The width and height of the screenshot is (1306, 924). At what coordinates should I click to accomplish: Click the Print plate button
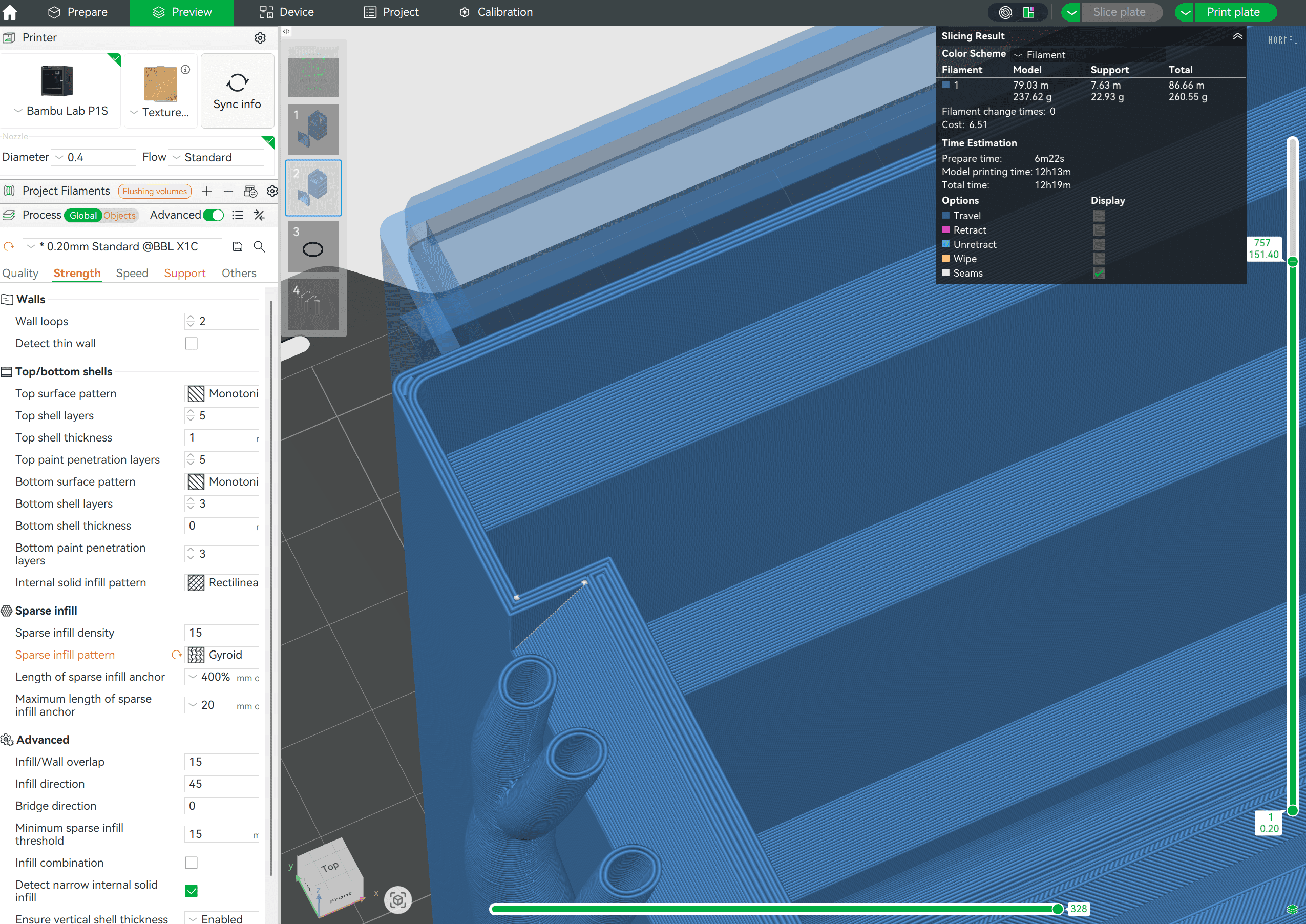tap(1233, 12)
